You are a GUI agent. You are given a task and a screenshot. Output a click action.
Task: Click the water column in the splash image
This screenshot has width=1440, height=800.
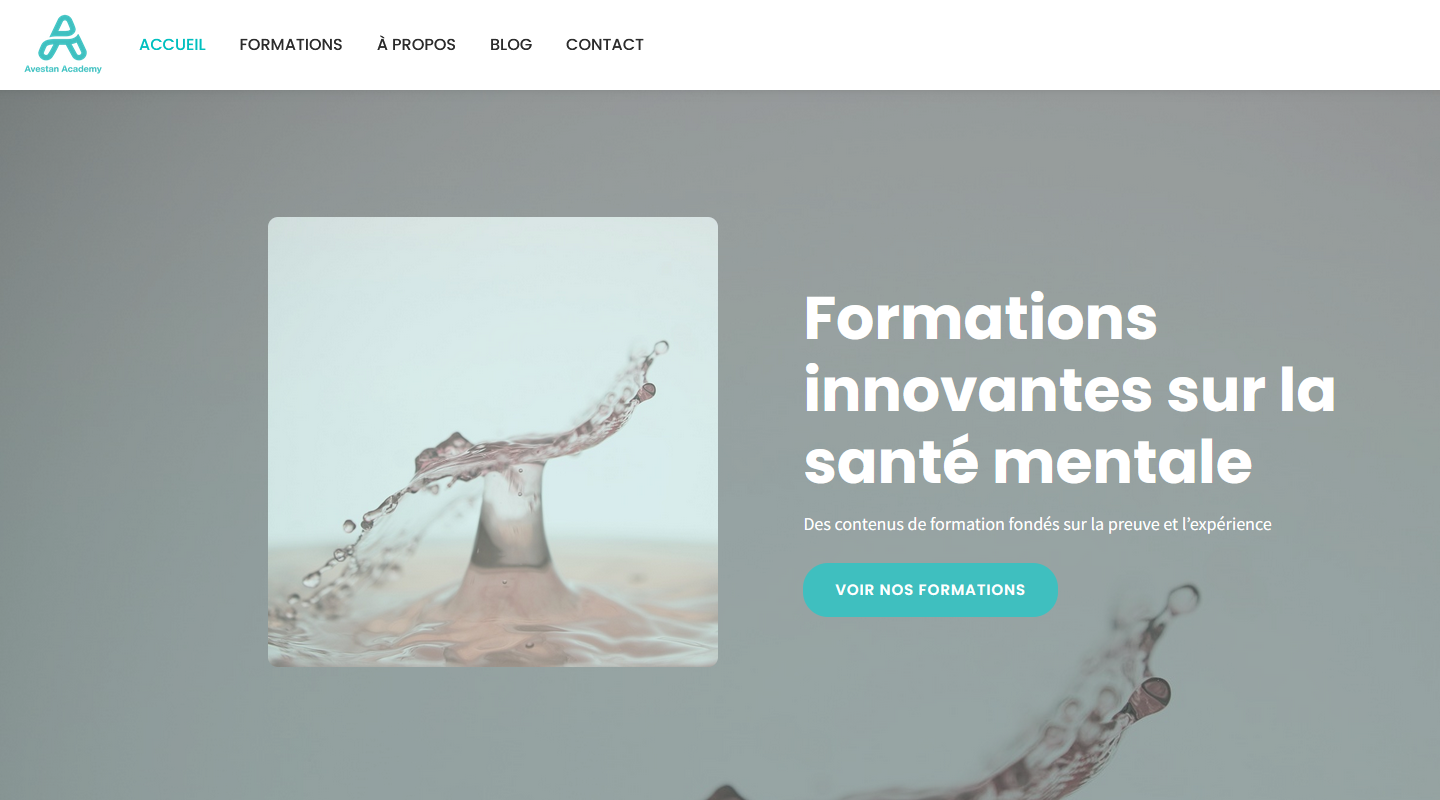tap(511, 520)
